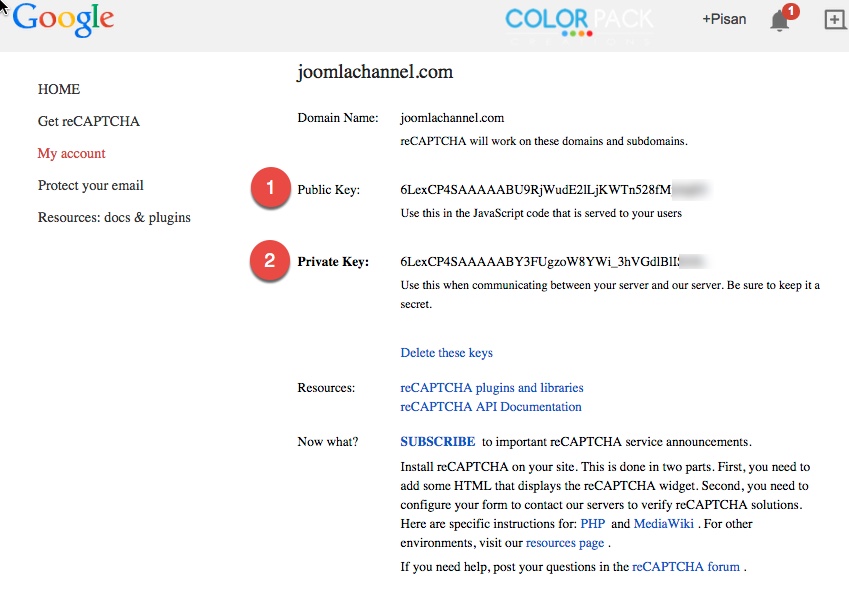Click Delete these keys link

click(446, 353)
